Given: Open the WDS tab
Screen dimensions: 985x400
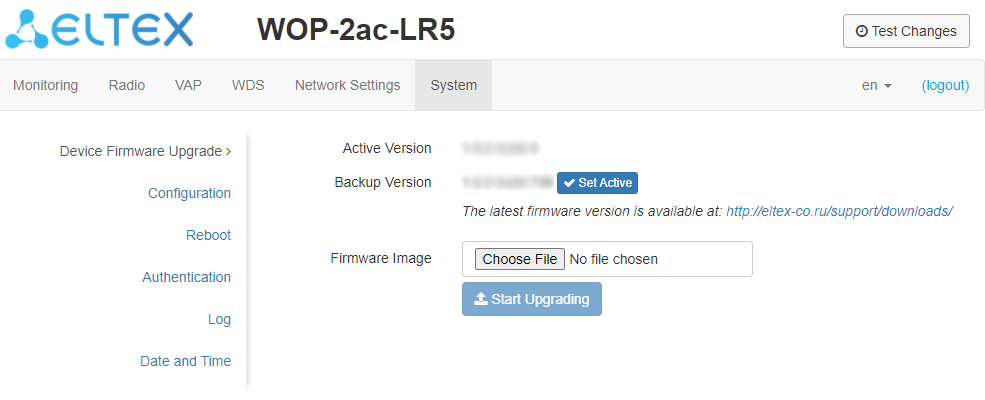Looking at the screenshot, I should [248, 85].
